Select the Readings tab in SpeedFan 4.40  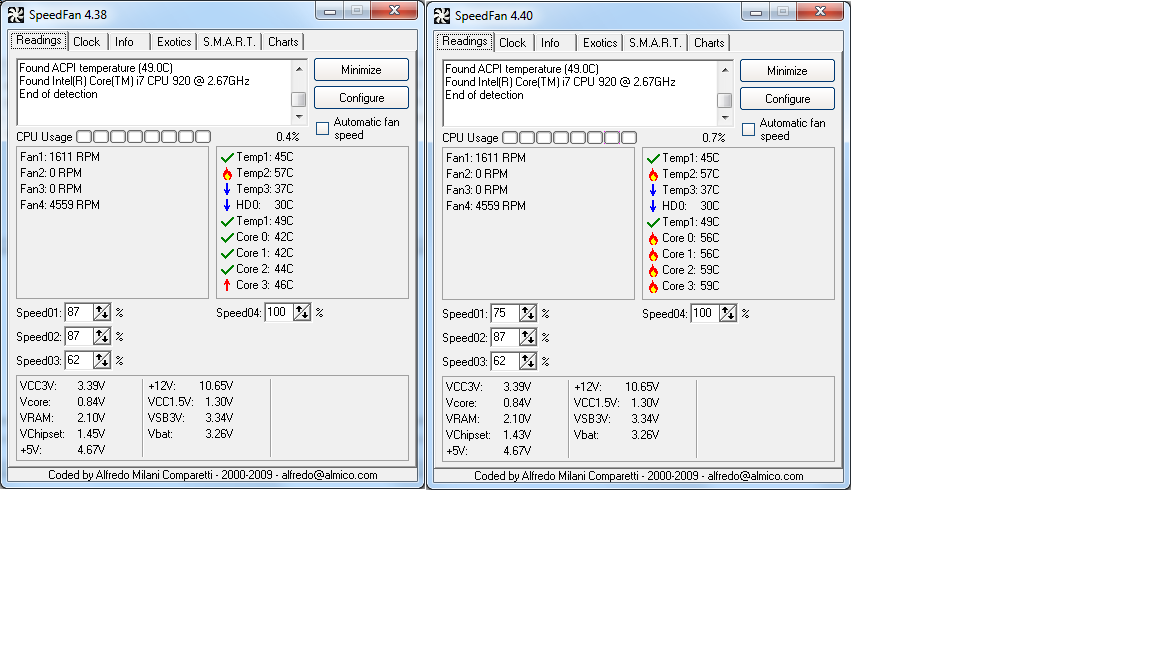coord(465,41)
